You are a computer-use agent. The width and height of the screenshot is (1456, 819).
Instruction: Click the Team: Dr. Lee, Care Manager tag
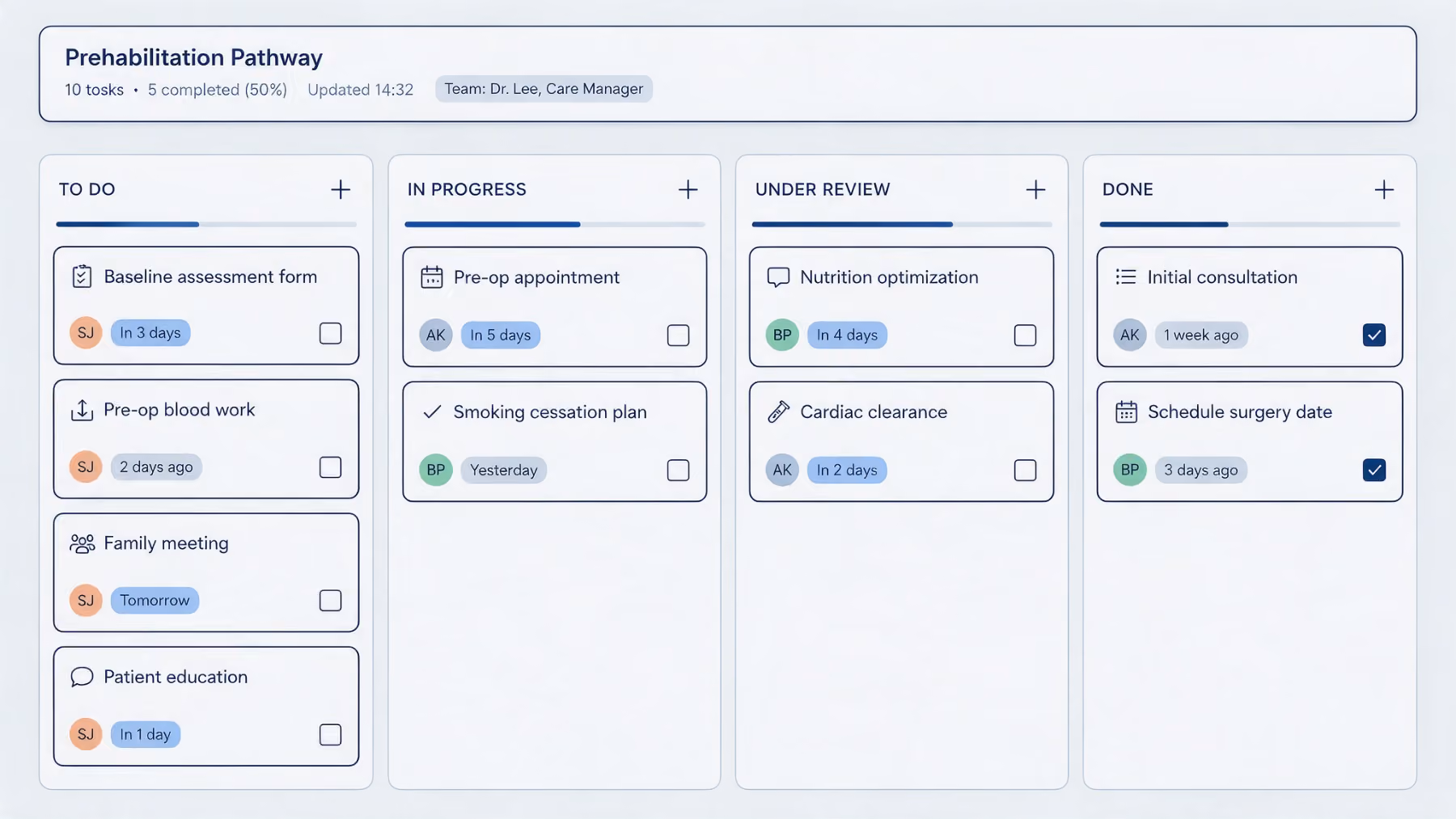pos(544,89)
